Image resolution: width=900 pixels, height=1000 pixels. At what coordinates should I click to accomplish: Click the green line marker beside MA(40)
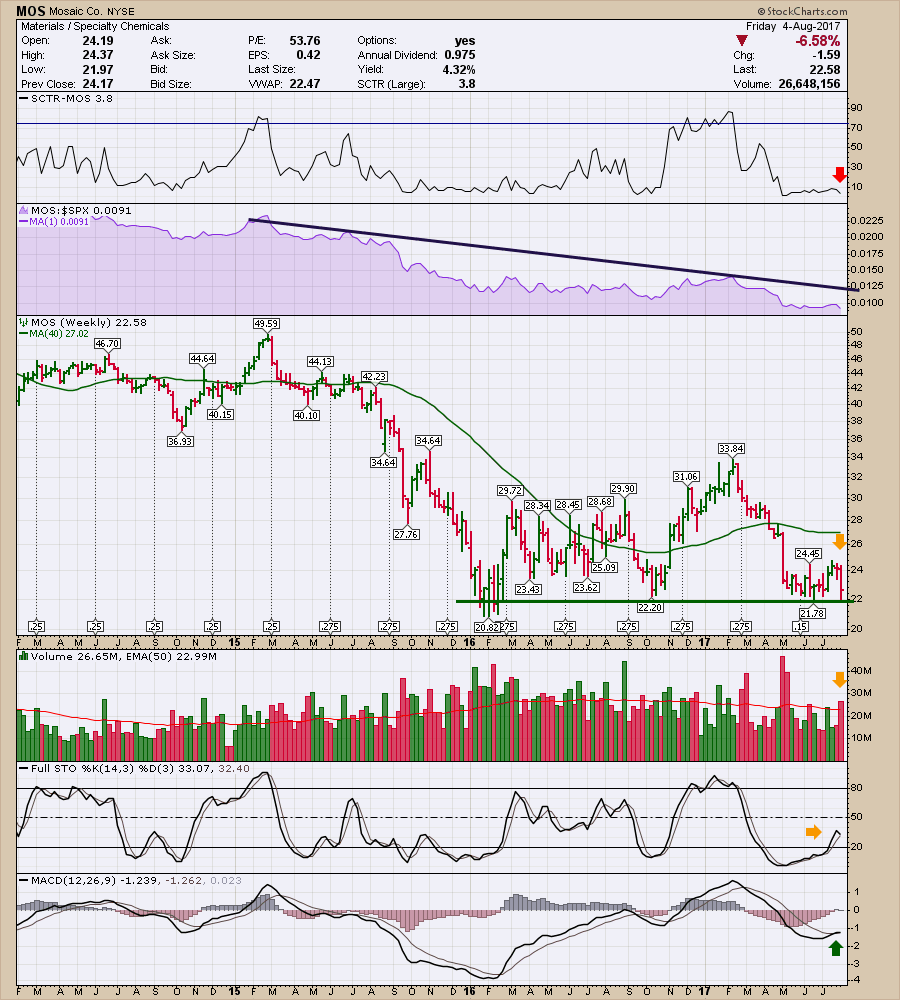24,334
